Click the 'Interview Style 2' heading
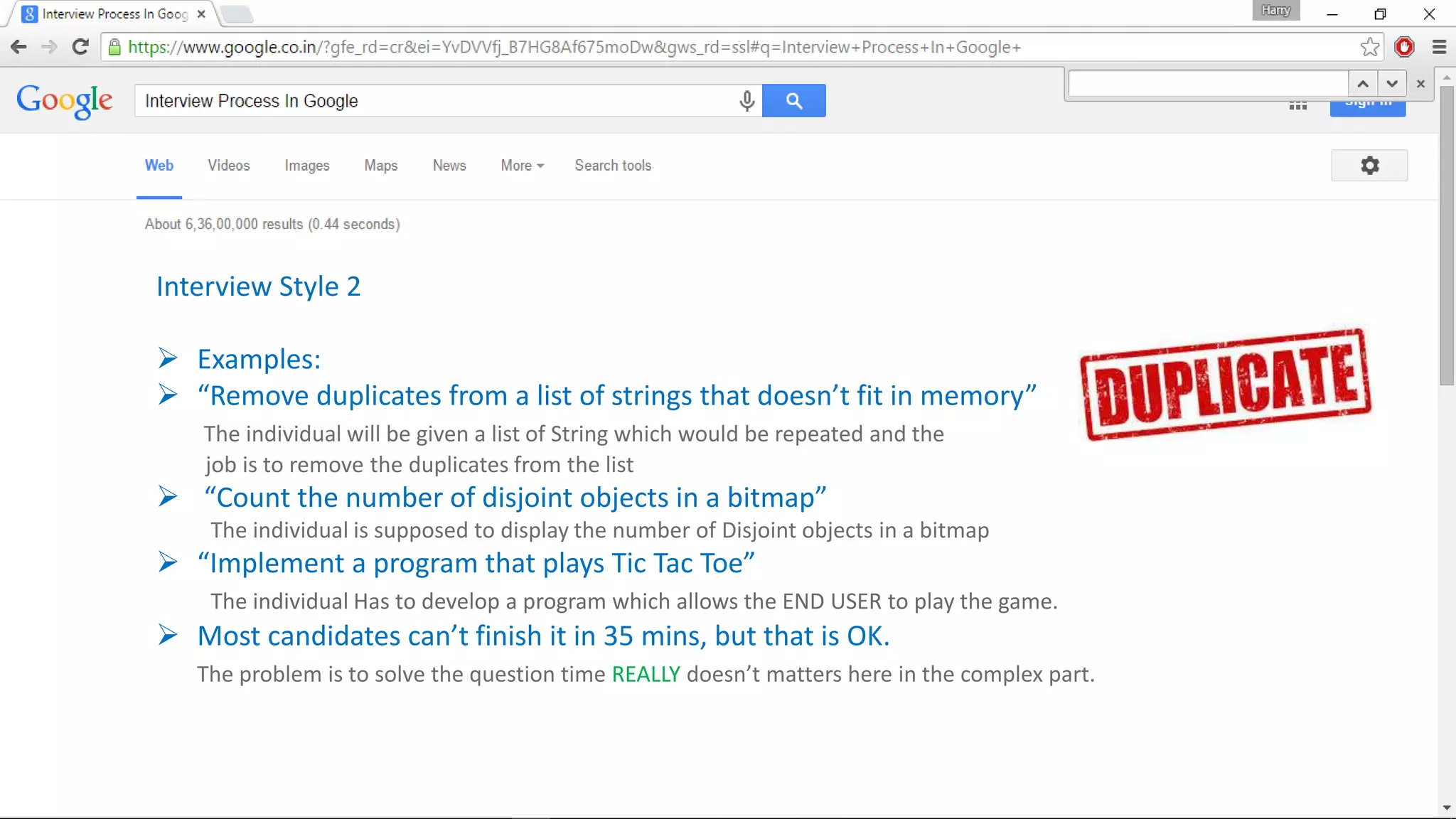The width and height of the screenshot is (1456, 819). click(259, 287)
